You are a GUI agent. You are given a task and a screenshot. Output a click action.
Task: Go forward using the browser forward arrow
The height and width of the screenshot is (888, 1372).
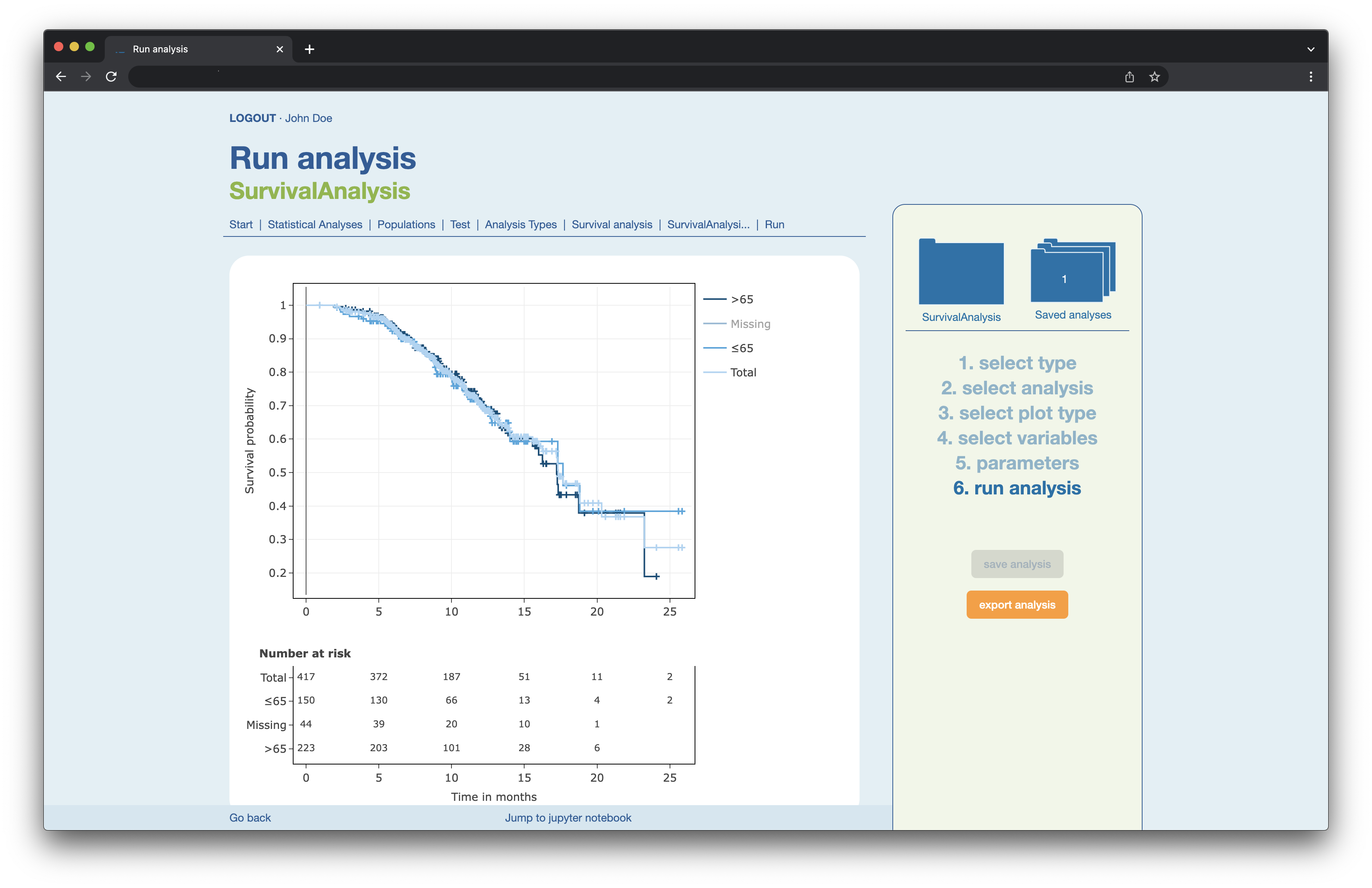86,77
